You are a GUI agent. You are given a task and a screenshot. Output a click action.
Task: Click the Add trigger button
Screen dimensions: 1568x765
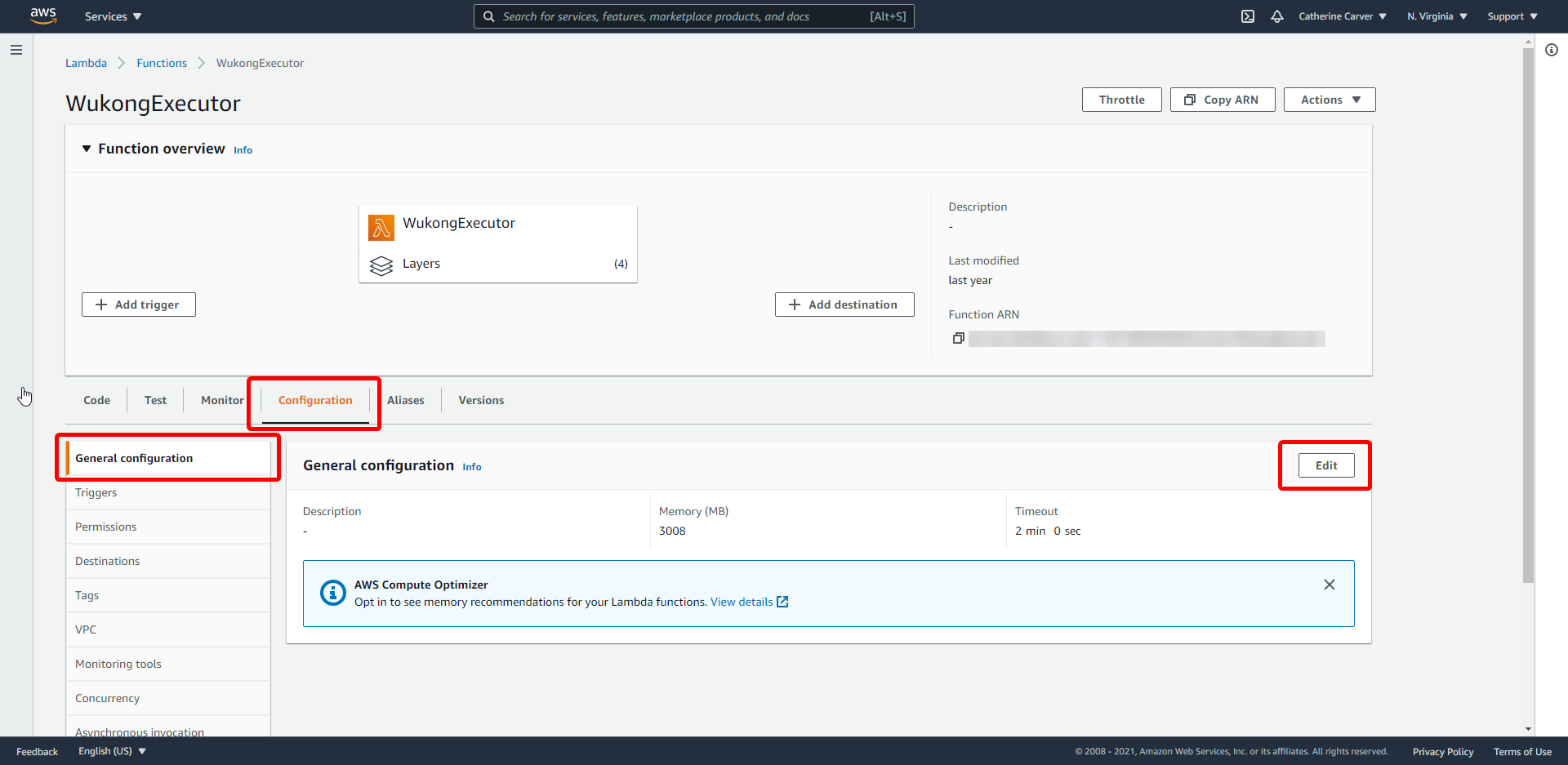point(139,305)
